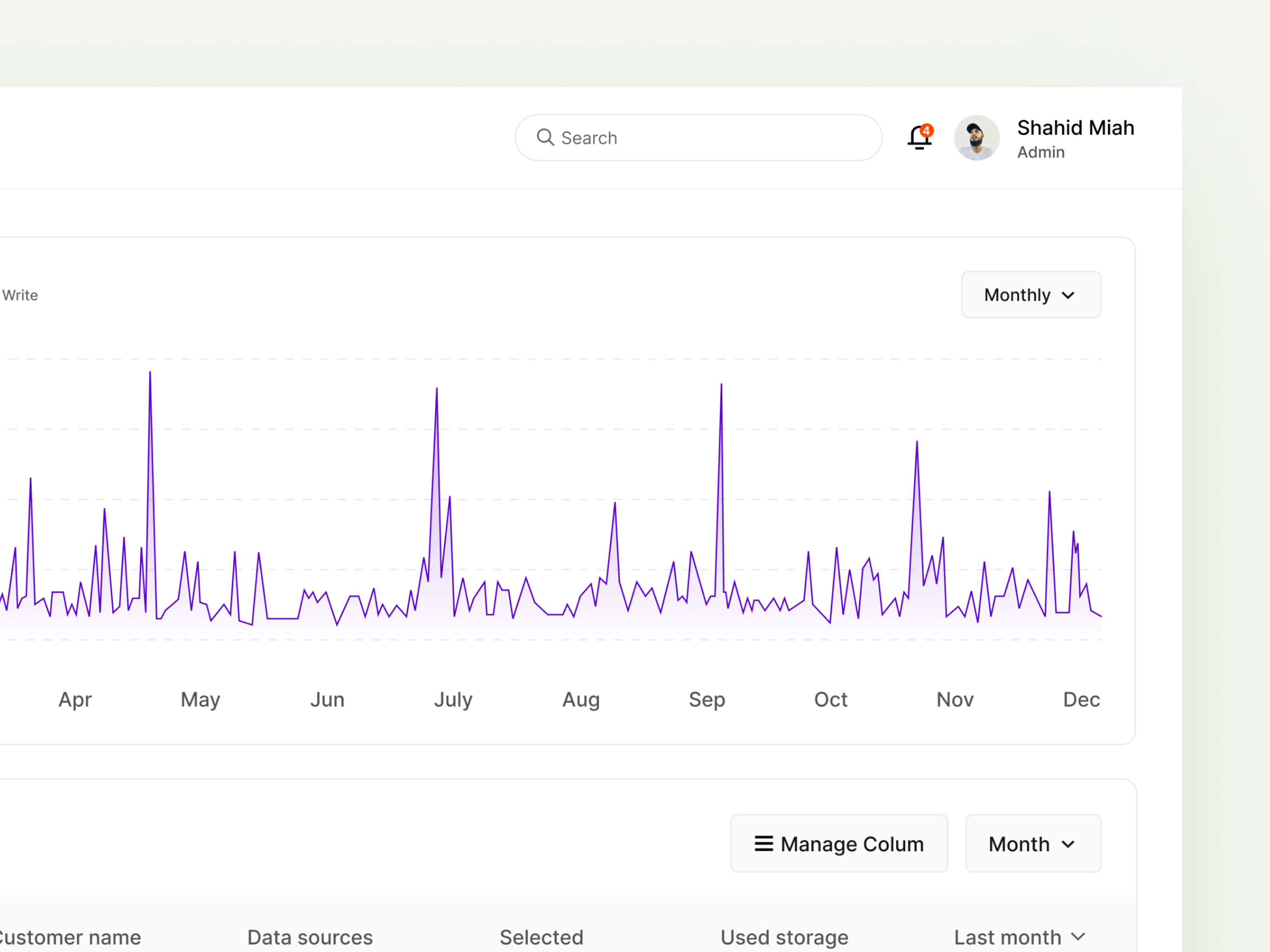Click the Data sources column header
This screenshot has width=1270, height=952.
[310, 937]
